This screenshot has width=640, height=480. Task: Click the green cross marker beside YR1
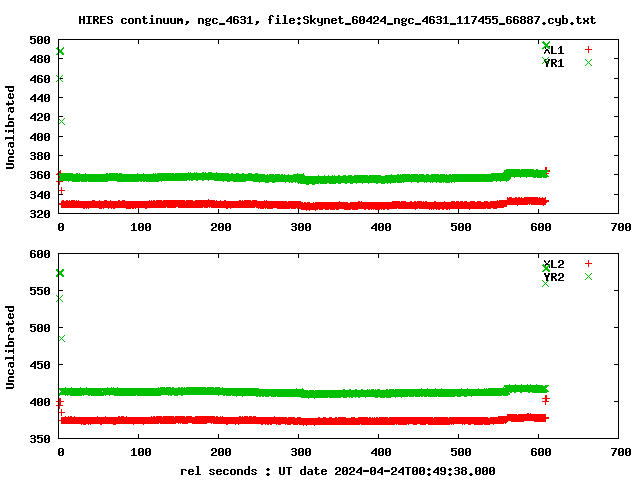pos(588,62)
